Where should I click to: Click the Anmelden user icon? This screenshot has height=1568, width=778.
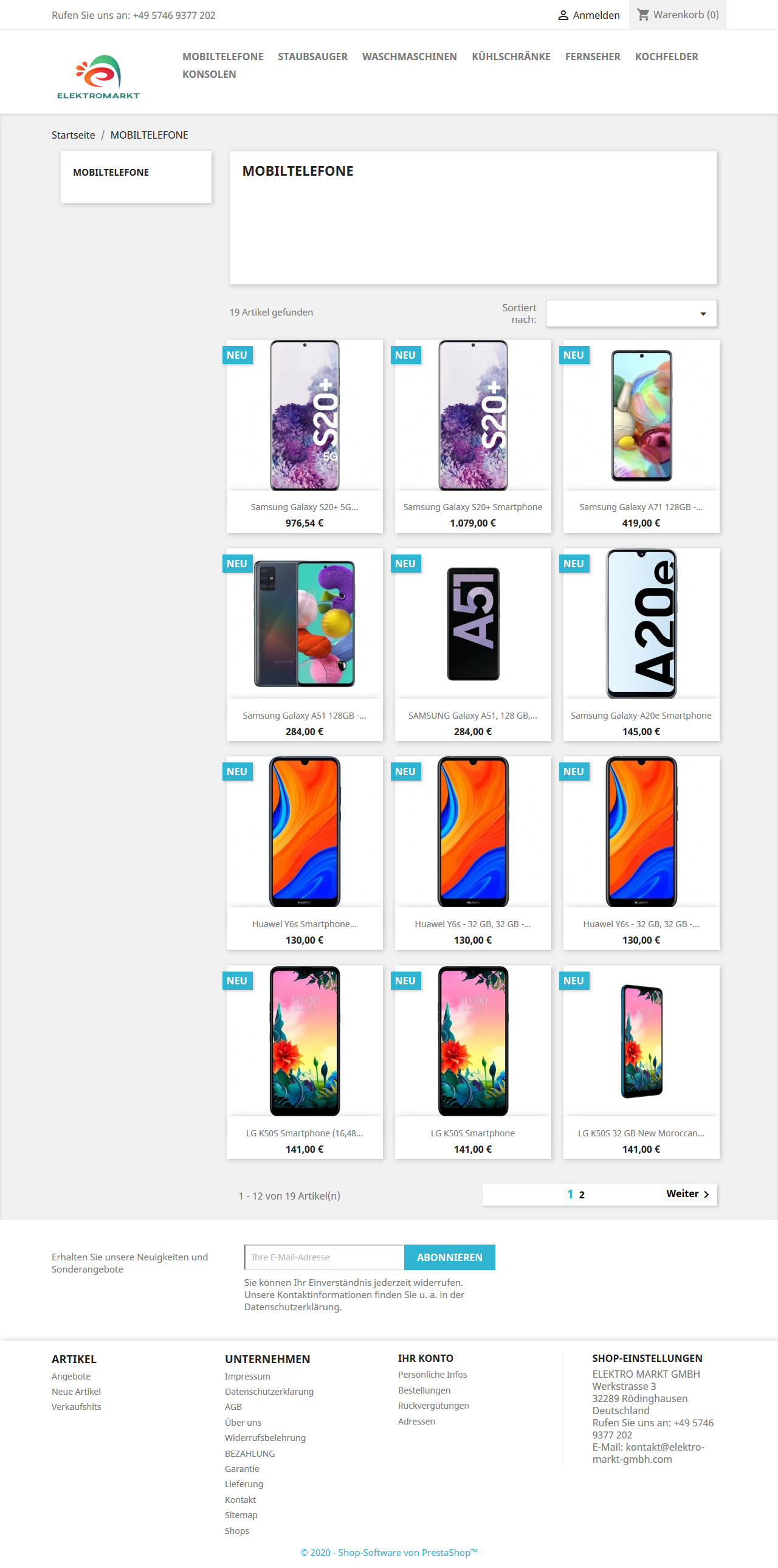pos(563,15)
